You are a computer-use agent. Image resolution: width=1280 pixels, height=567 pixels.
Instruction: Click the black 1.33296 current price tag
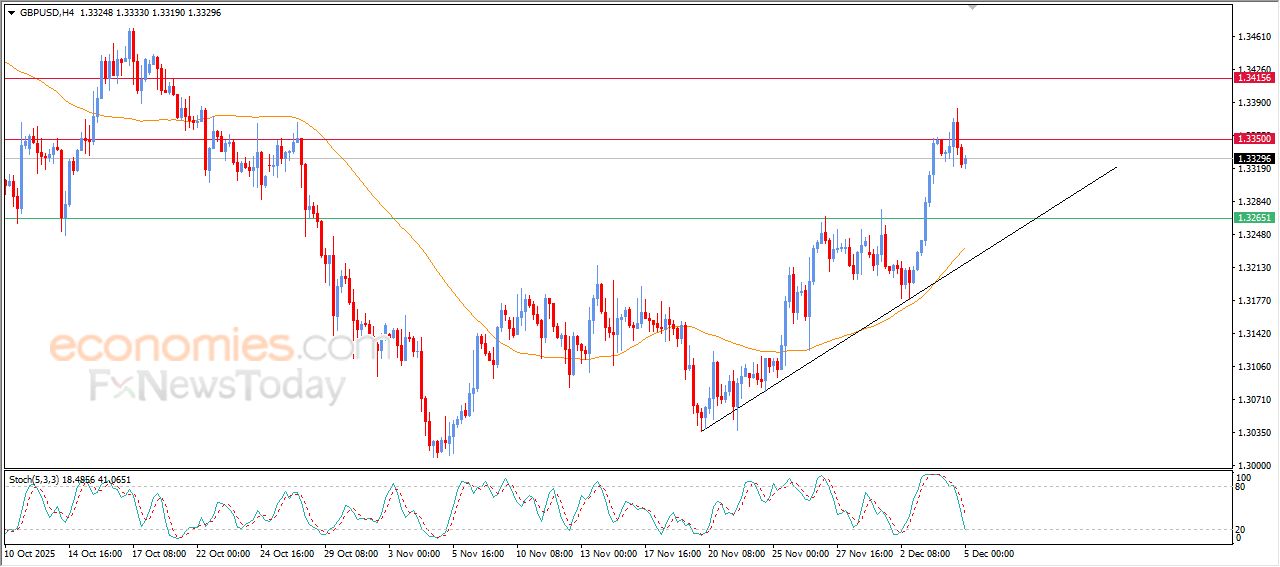[x=1254, y=159]
